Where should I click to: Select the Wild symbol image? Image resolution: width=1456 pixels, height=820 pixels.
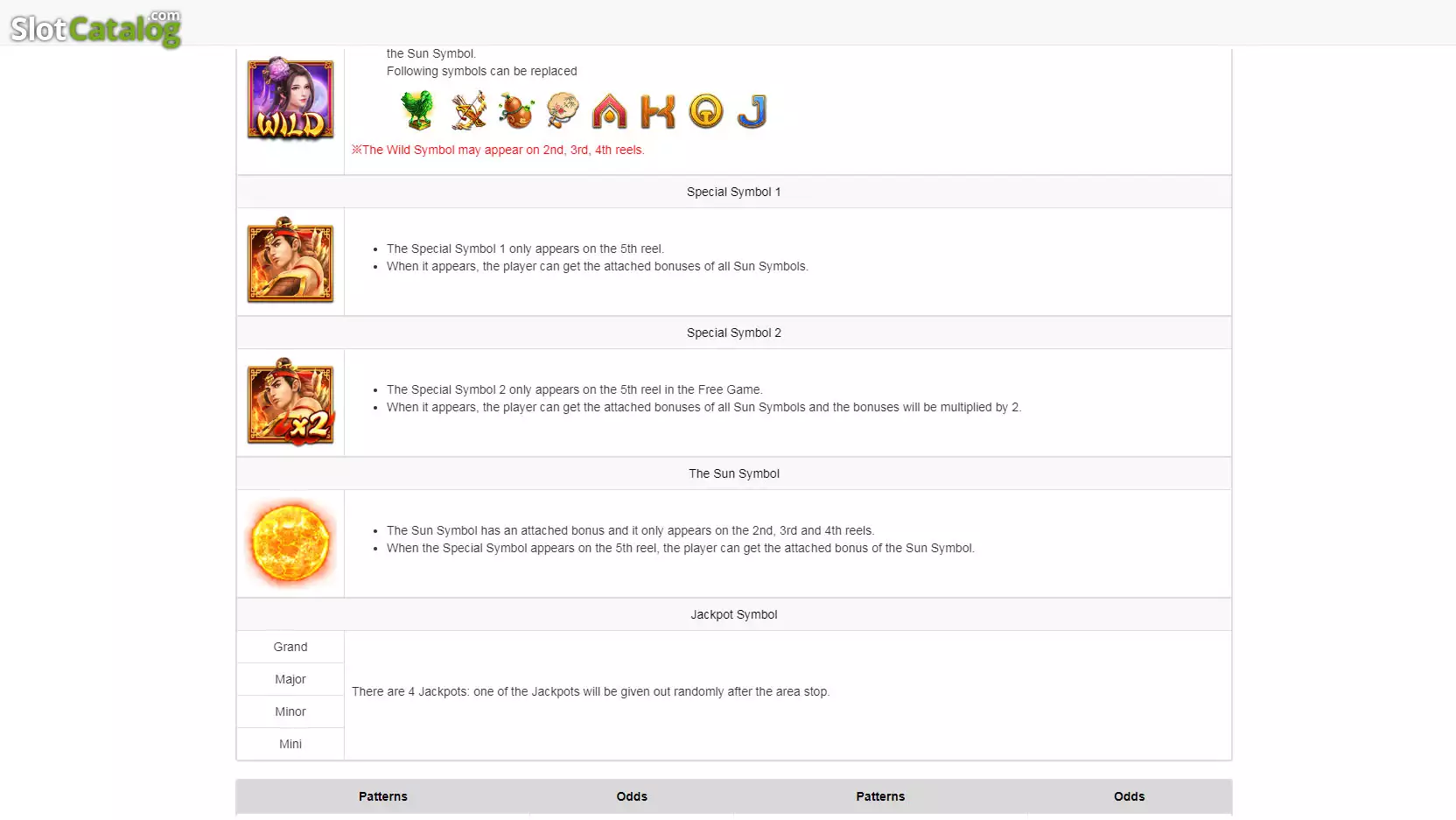[290, 98]
